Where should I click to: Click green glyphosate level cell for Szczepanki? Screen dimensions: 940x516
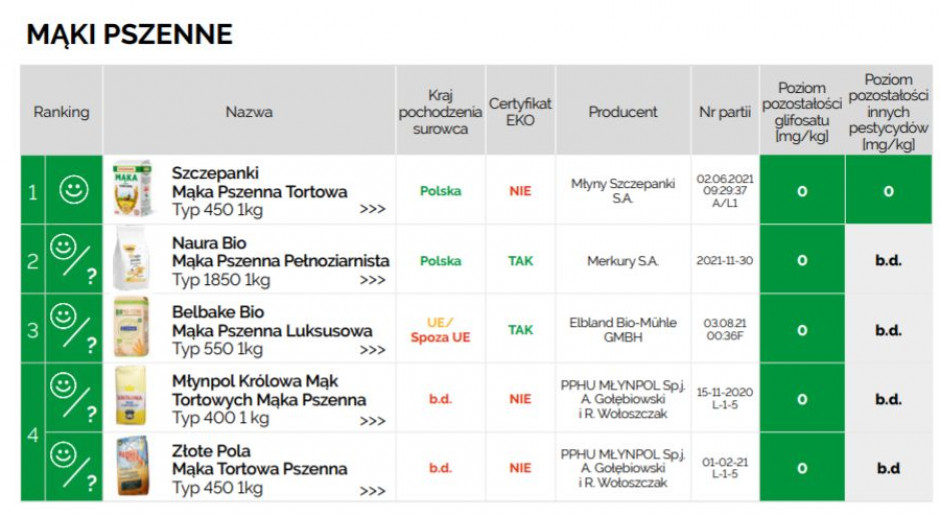point(802,191)
